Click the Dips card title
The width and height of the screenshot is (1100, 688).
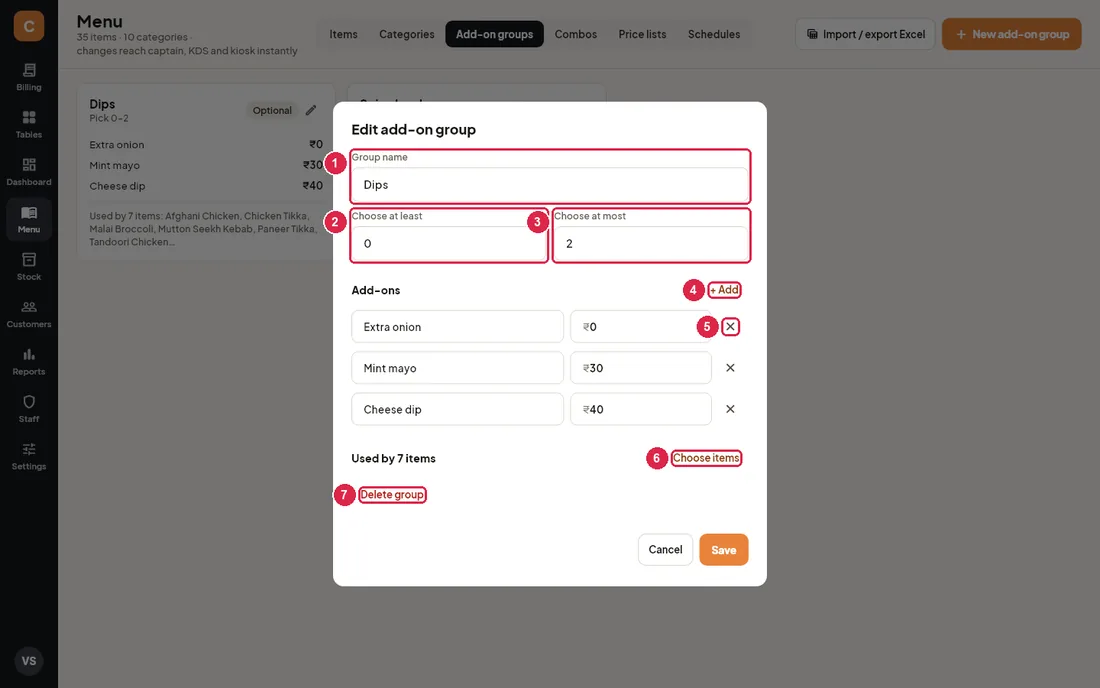(x=102, y=104)
